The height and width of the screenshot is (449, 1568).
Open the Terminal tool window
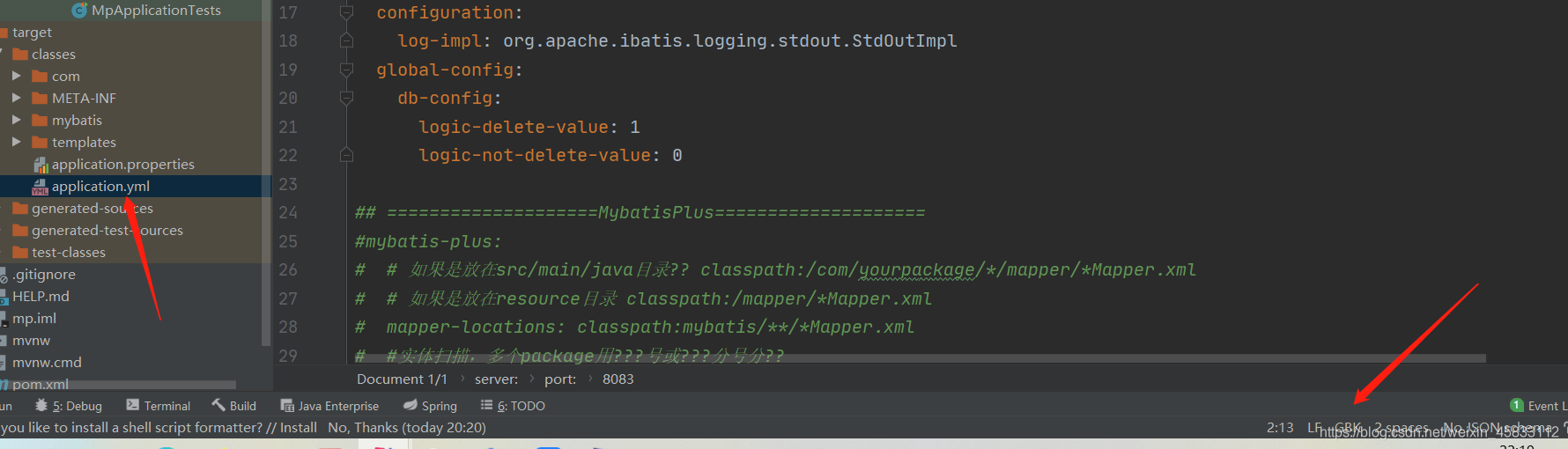[x=159, y=406]
